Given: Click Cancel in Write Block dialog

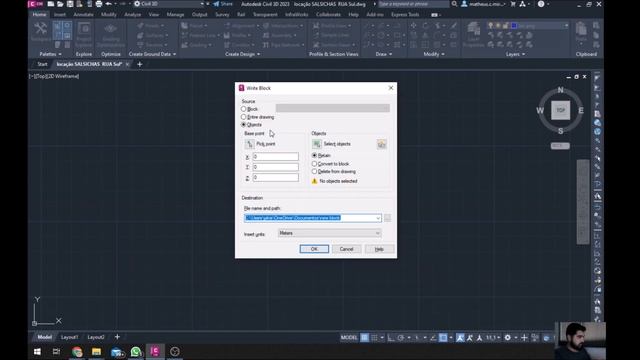Looking at the screenshot, I should [346, 249].
